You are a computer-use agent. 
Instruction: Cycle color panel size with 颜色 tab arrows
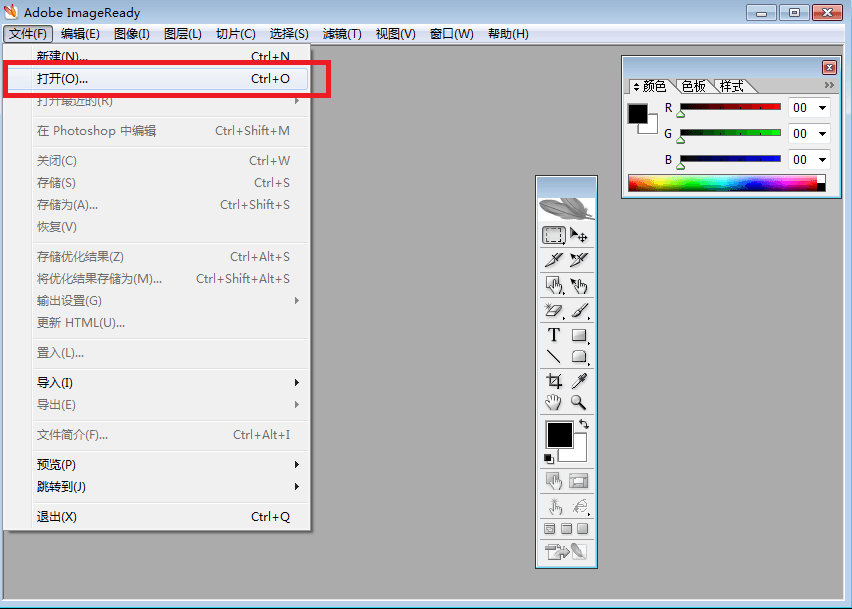636,87
